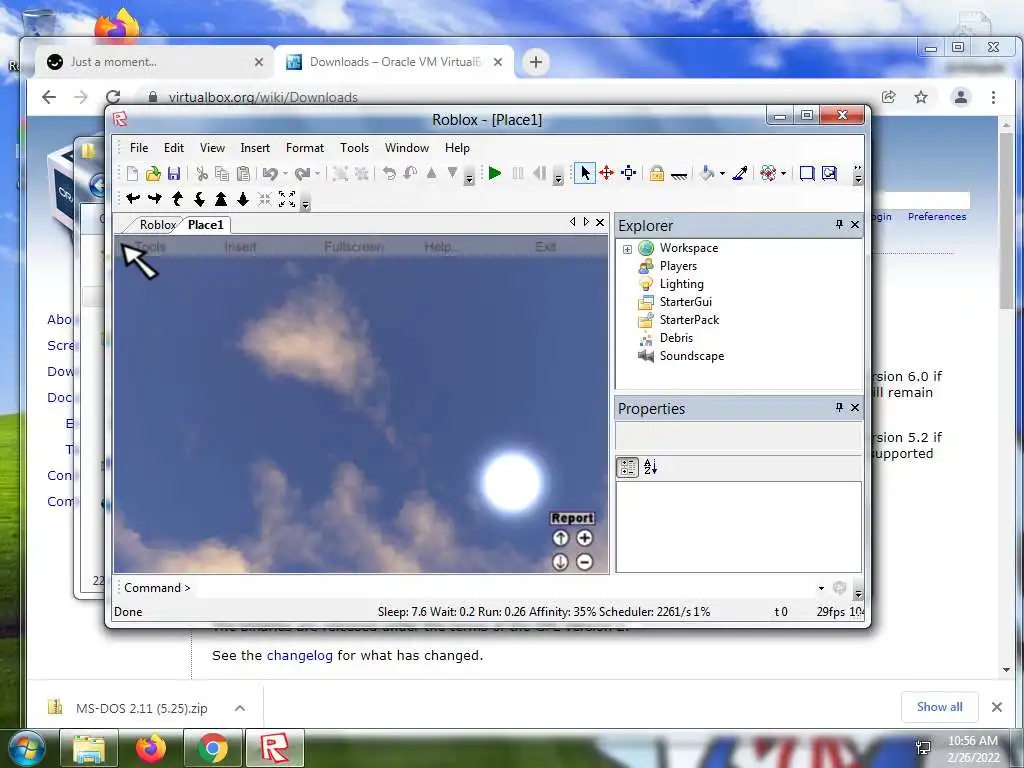Open Firefox from the Windows taskbar
The height and width of the screenshot is (768, 1024).
151,748
